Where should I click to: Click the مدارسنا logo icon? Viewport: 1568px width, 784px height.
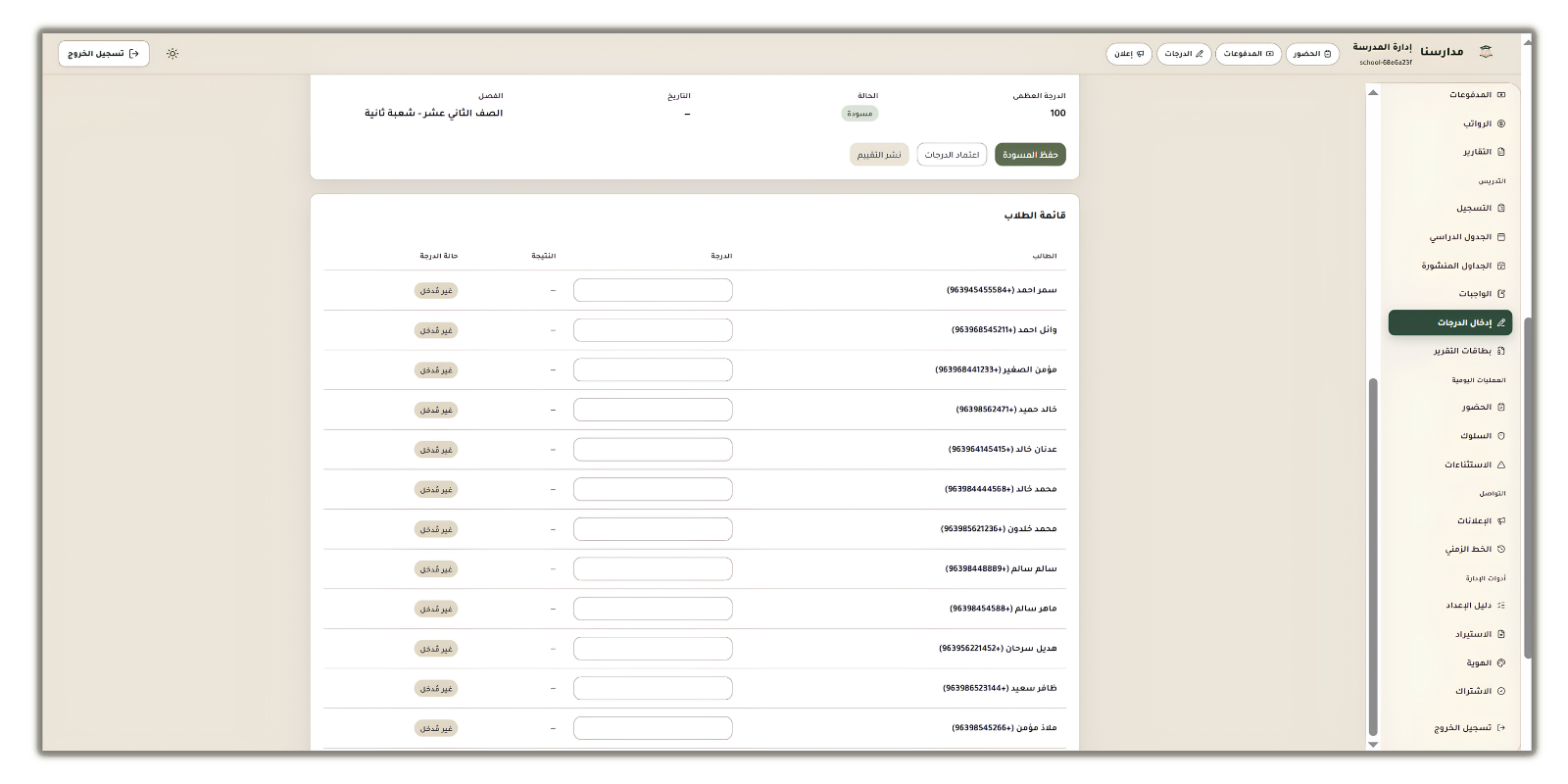(1486, 52)
